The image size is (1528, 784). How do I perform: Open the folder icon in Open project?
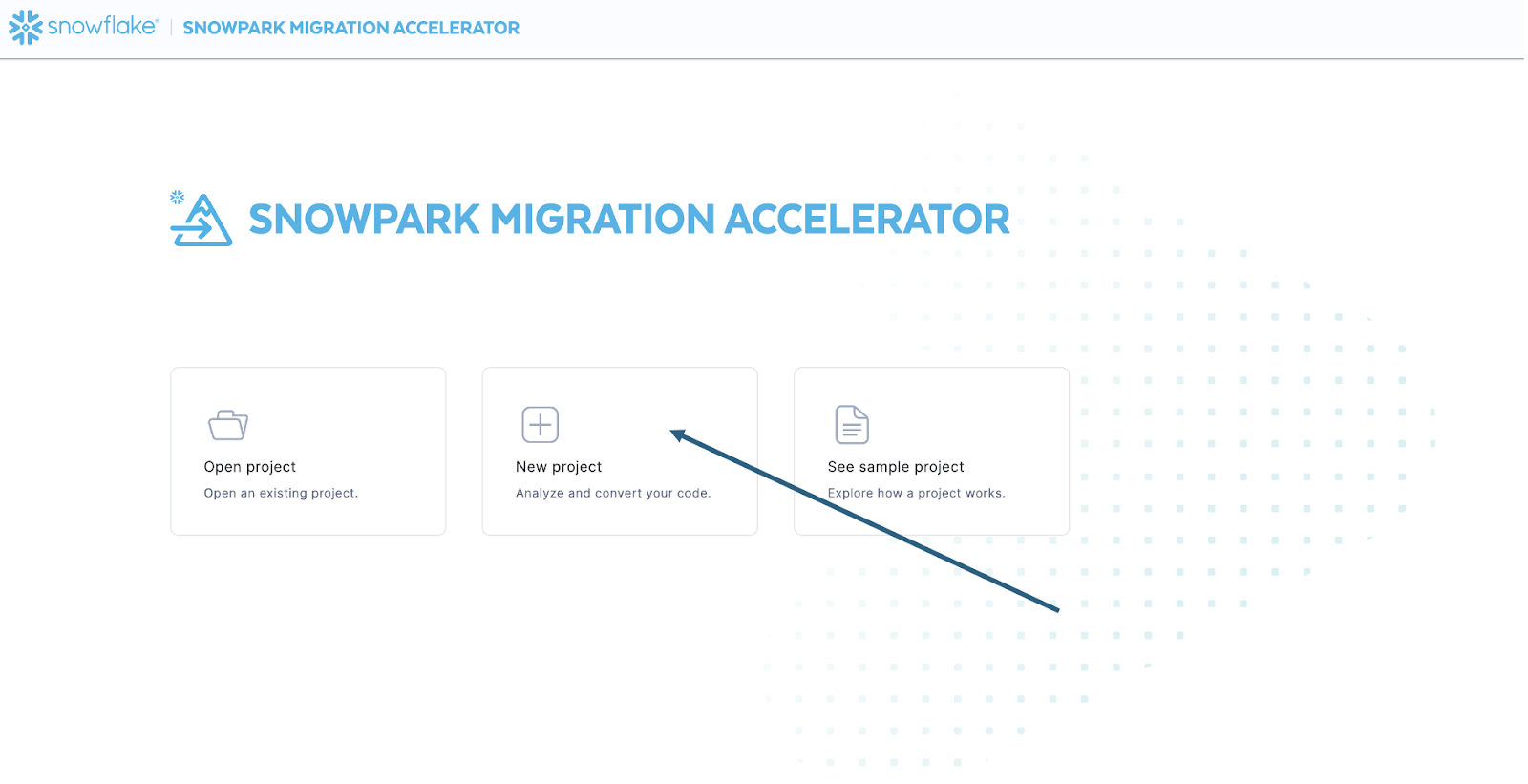tap(228, 425)
